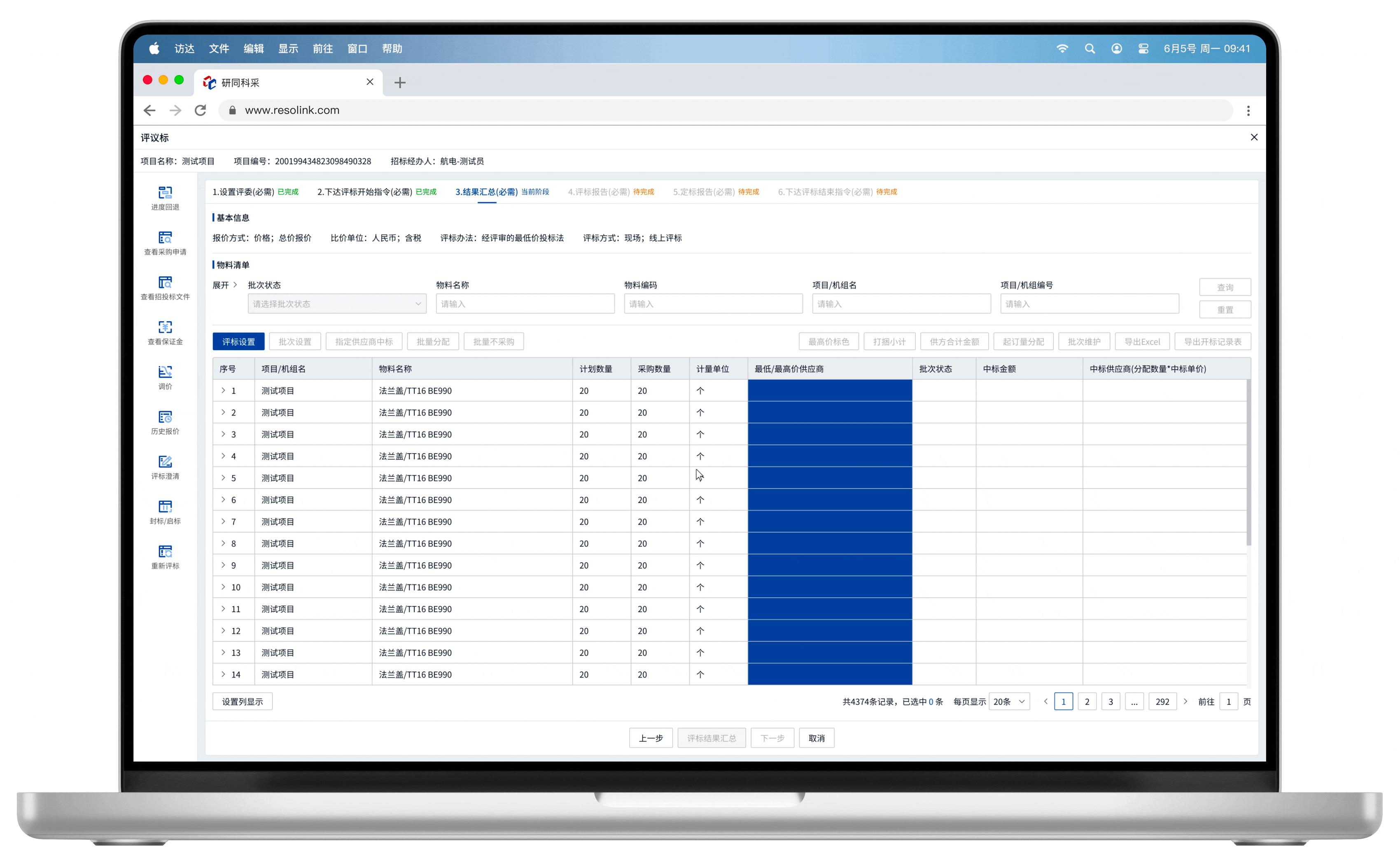Open the 进度回退 sidebar icon
This screenshot has height=865, width=1400.
165,198
